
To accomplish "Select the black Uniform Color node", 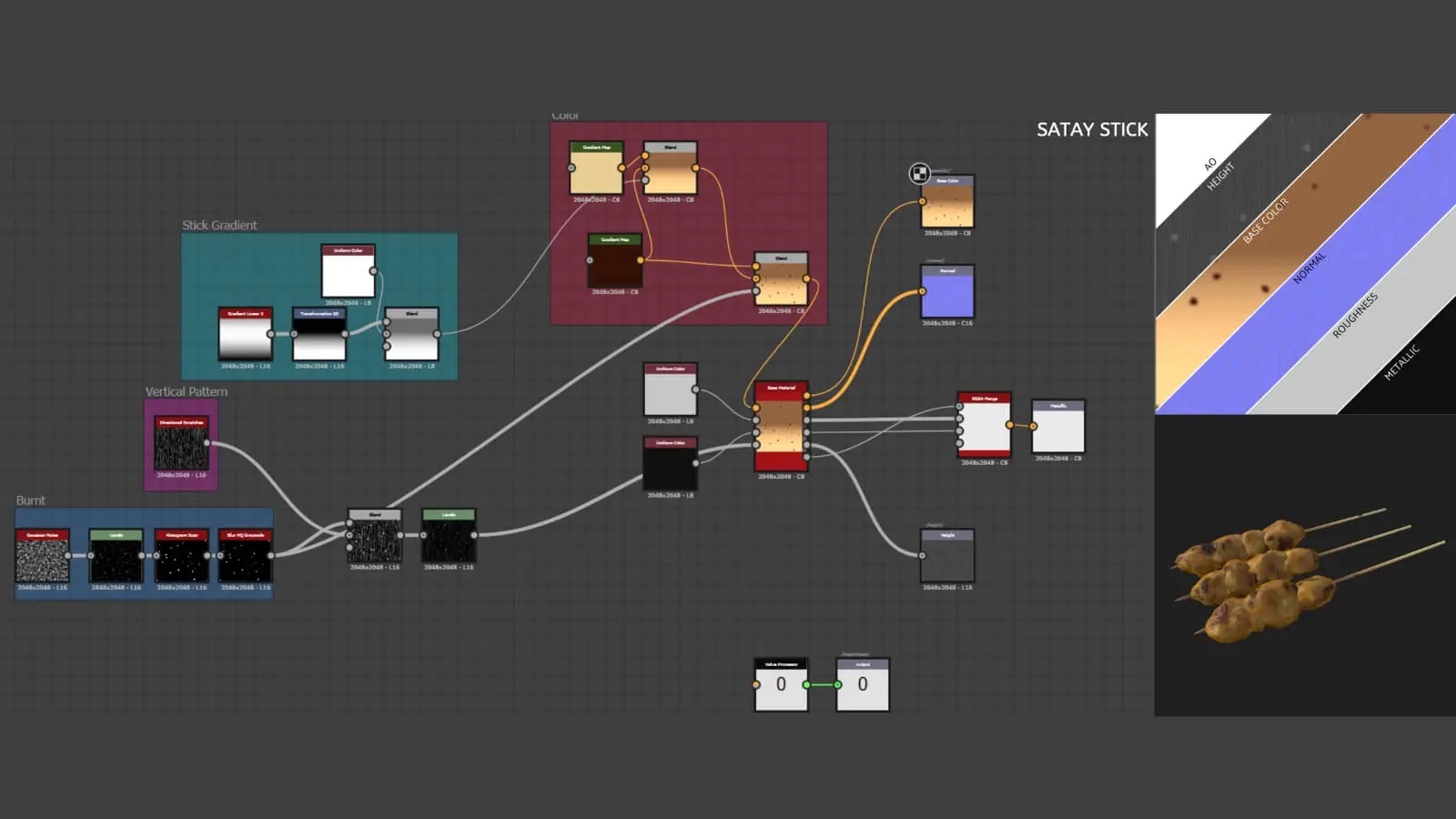I will point(671,463).
